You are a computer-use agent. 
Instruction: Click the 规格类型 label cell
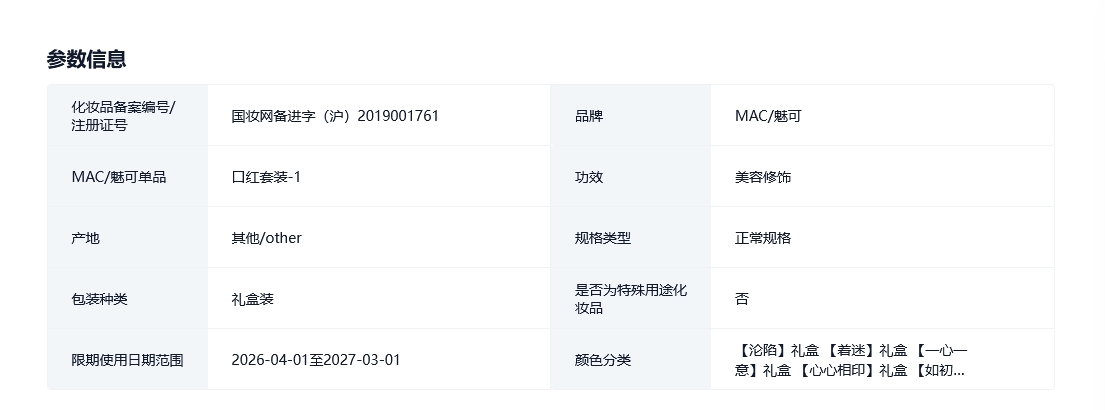(603, 238)
